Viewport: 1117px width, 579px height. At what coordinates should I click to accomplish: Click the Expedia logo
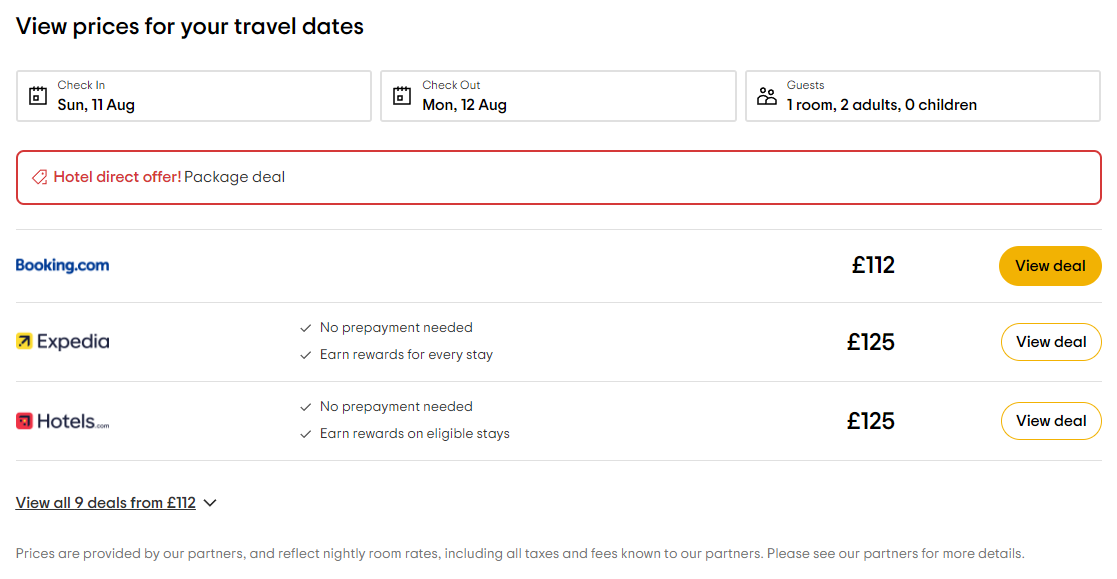[62, 342]
